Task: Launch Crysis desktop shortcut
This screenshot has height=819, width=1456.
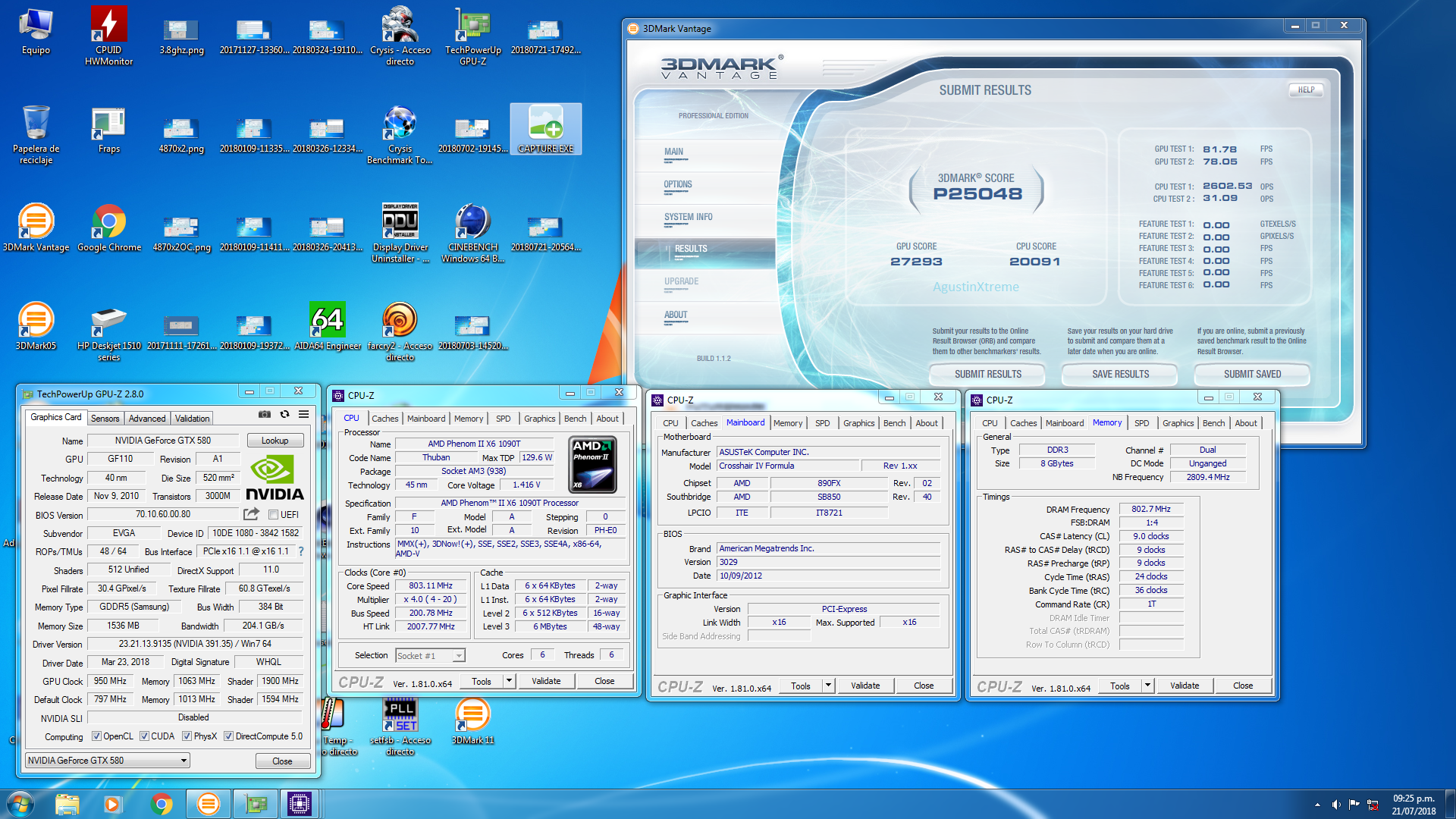Action: click(x=400, y=36)
